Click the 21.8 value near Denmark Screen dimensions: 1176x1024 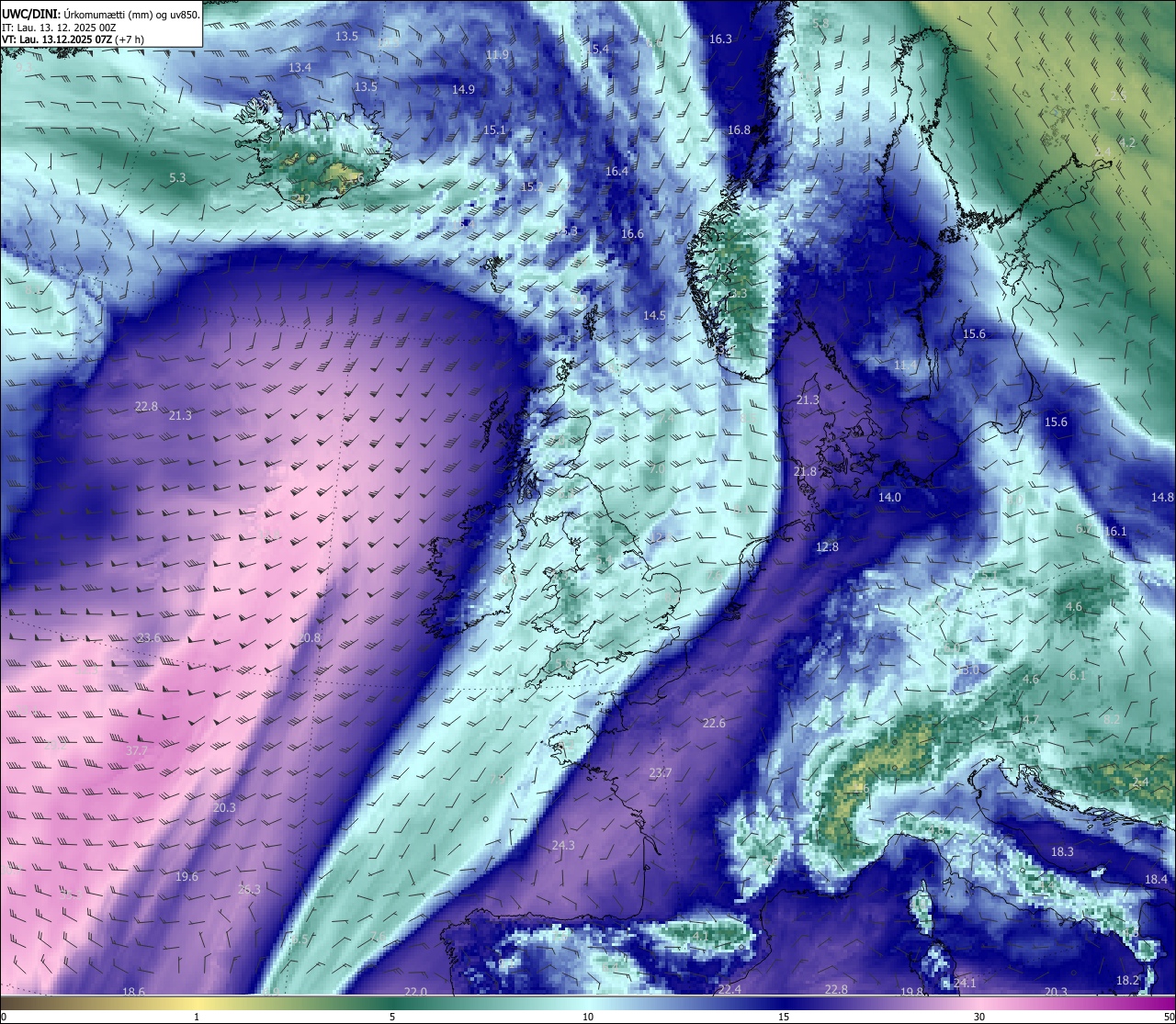(x=804, y=472)
